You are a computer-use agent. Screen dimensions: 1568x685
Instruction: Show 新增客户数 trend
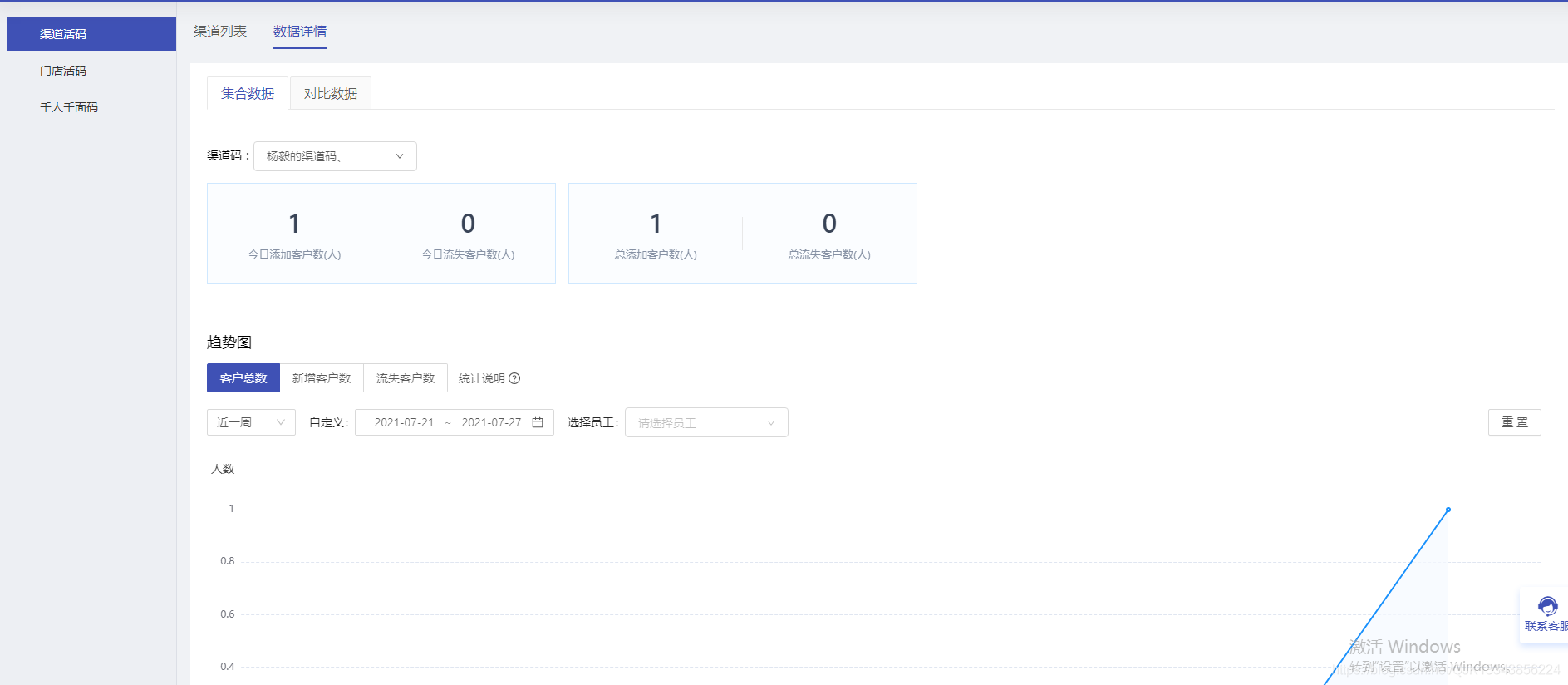pyautogui.click(x=322, y=378)
